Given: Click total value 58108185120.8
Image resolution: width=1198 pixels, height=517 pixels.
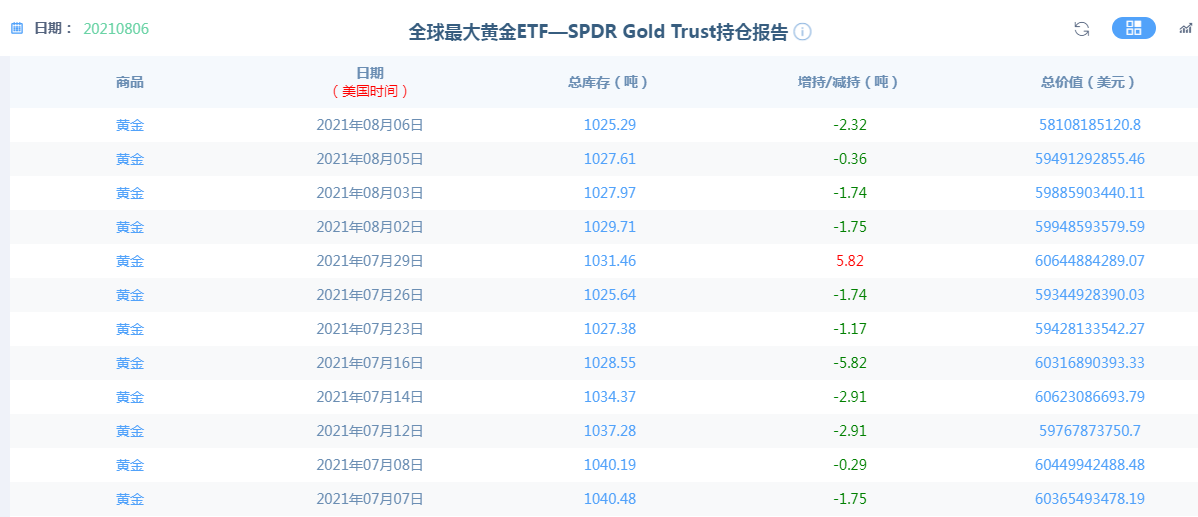Looking at the screenshot, I should click(1090, 125).
